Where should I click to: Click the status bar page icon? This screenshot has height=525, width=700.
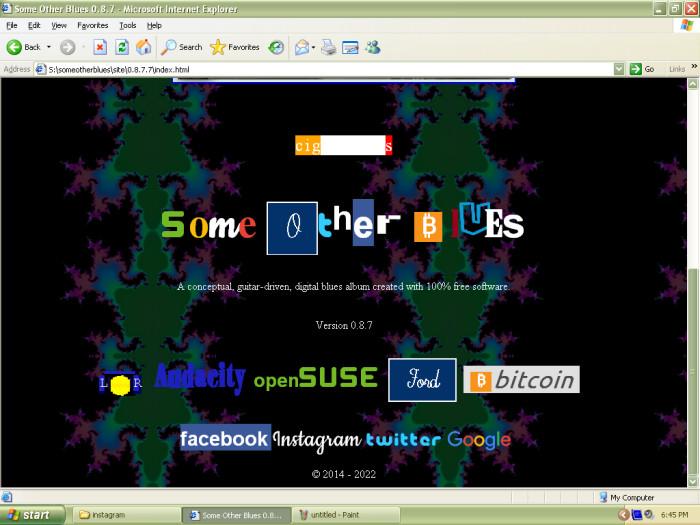click(7, 497)
